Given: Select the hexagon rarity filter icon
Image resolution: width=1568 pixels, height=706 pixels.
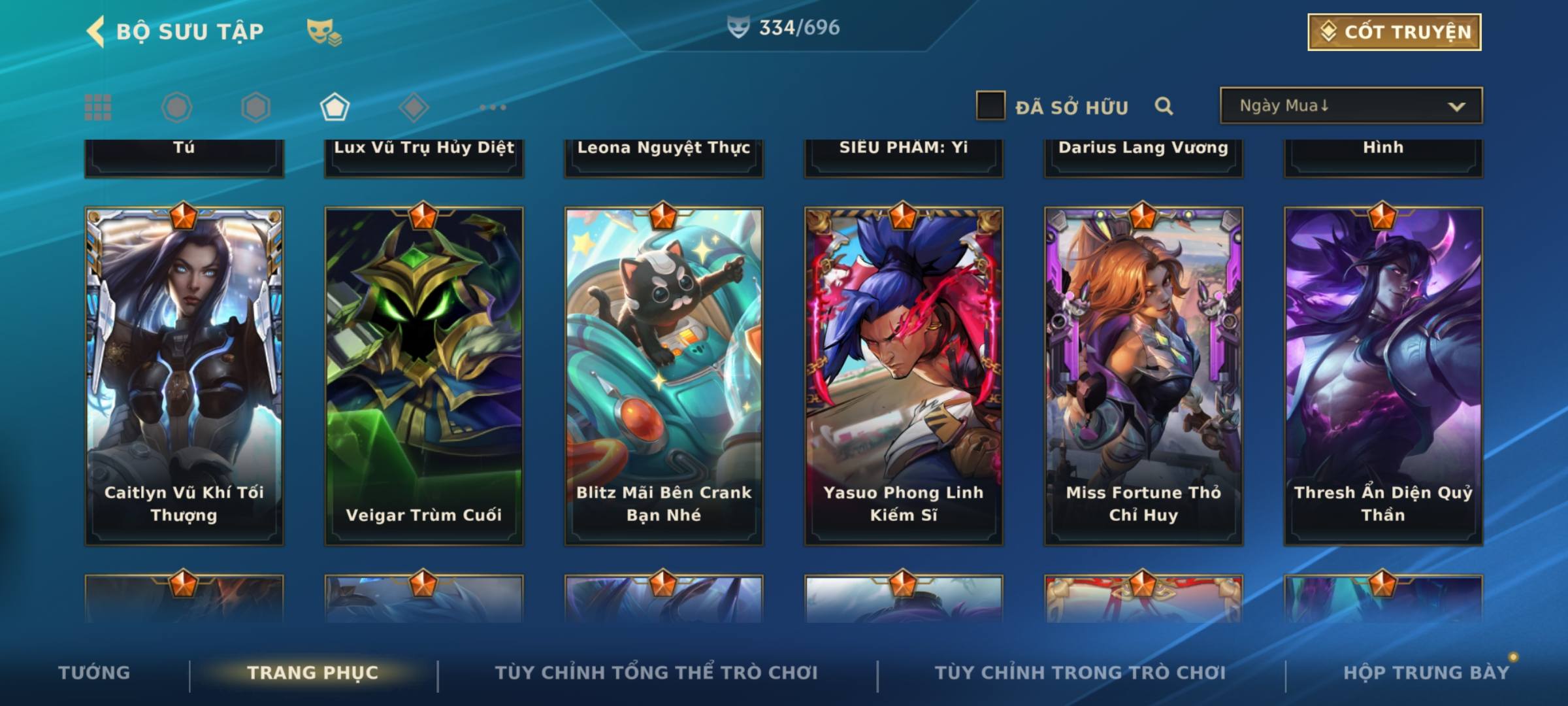Looking at the screenshot, I should point(255,107).
